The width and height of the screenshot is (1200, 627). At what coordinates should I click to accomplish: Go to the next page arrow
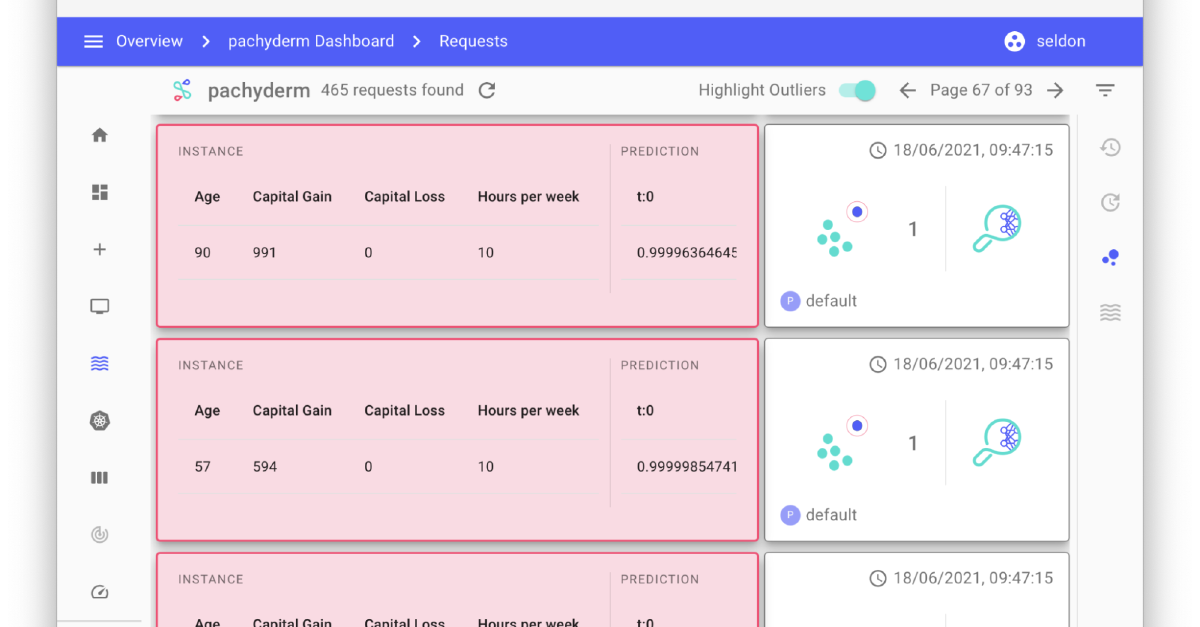coord(1055,90)
